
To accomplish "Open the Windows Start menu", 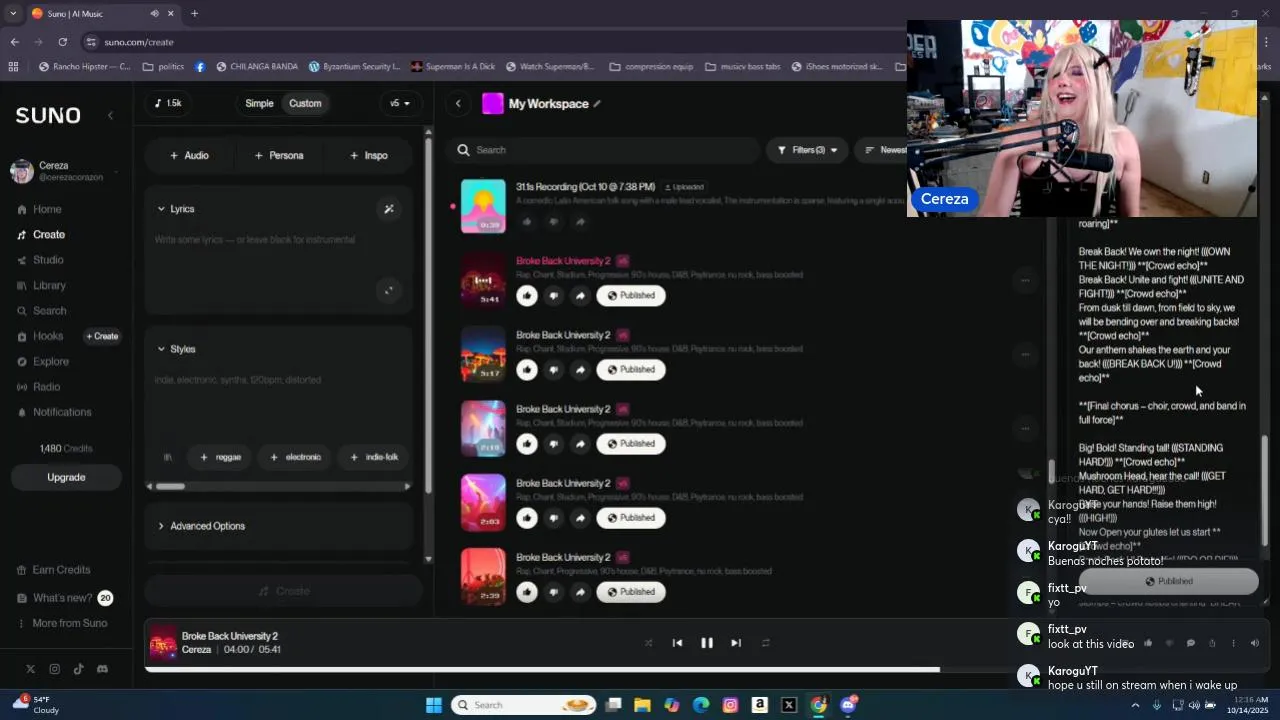I will (x=433, y=705).
